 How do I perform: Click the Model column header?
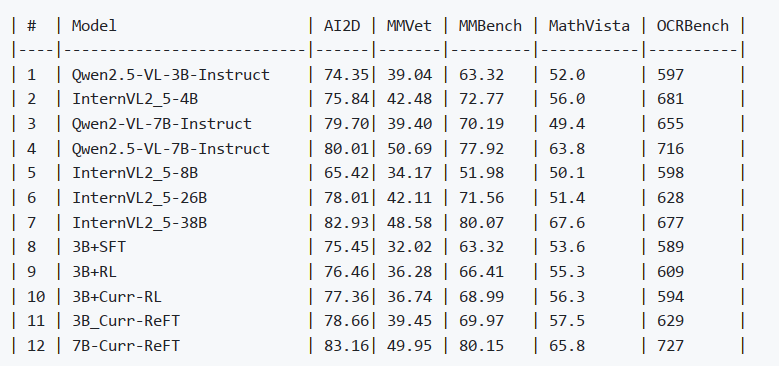(x=94, y=26)
